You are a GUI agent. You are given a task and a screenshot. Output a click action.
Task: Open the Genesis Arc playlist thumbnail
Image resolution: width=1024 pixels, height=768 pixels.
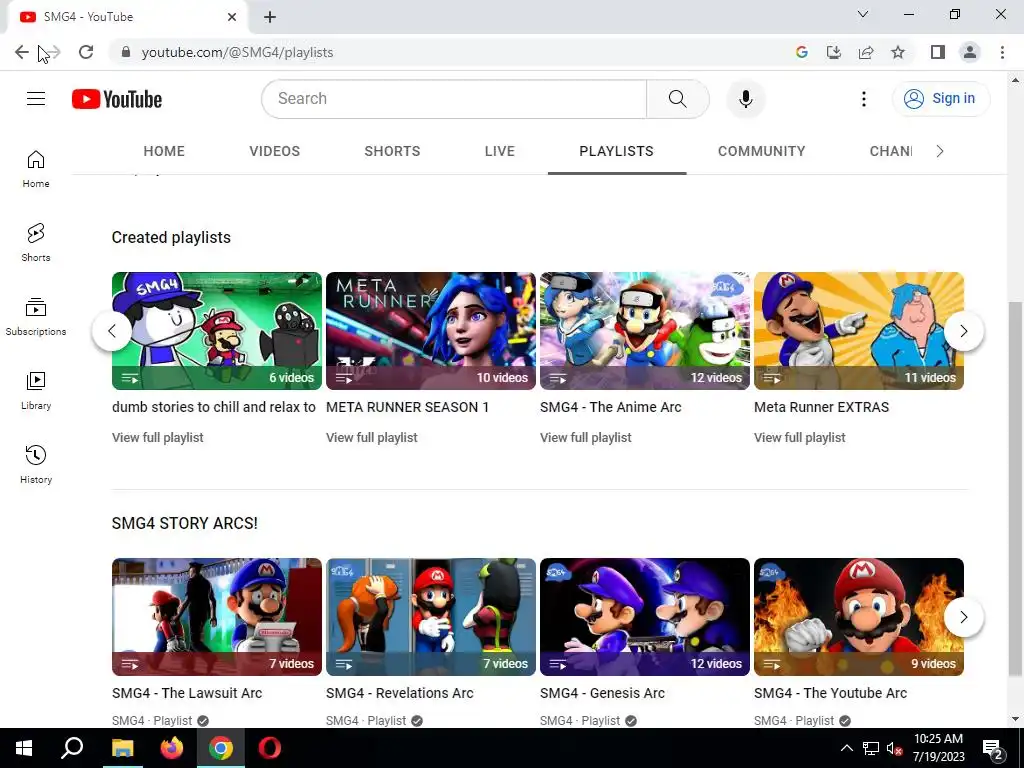(645, 616)
